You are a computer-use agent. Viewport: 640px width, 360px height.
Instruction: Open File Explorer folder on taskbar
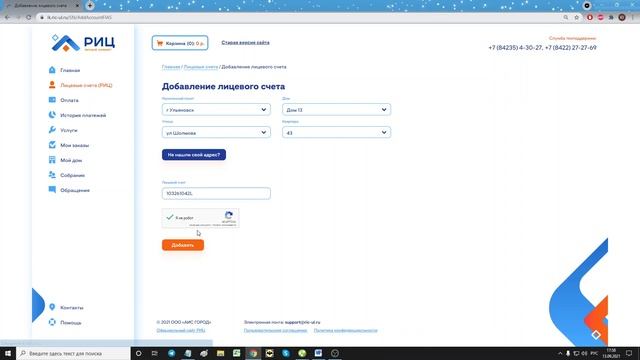pos(220,353)
